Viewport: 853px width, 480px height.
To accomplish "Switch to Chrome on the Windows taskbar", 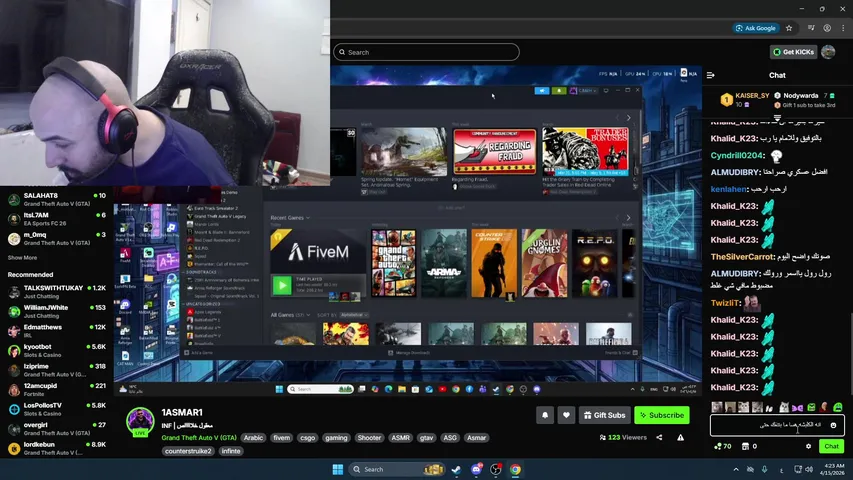I will (515, 469).
